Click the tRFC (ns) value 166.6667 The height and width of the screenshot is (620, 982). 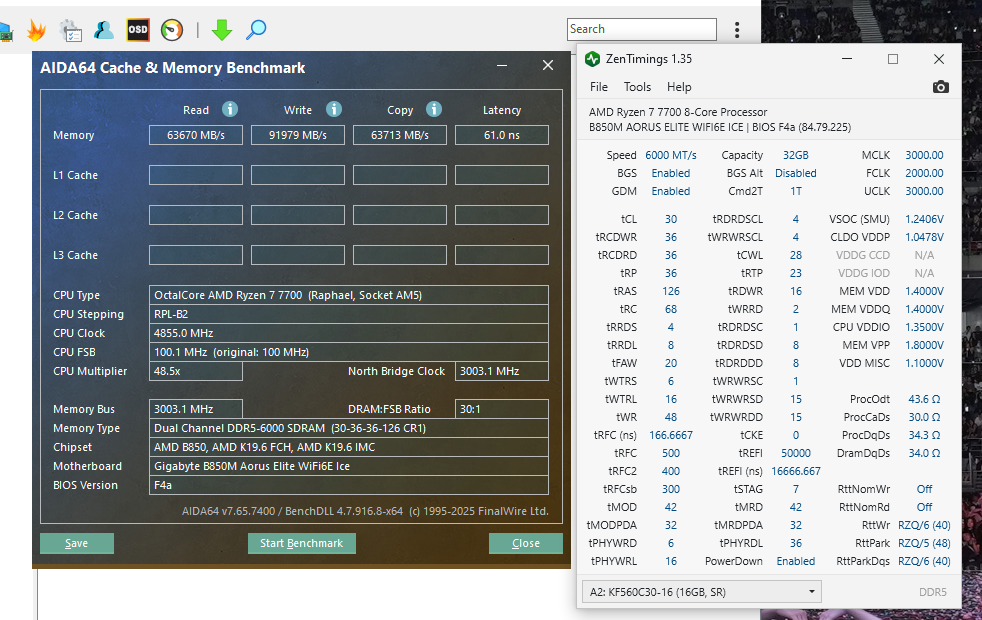[x=671, y=435]
